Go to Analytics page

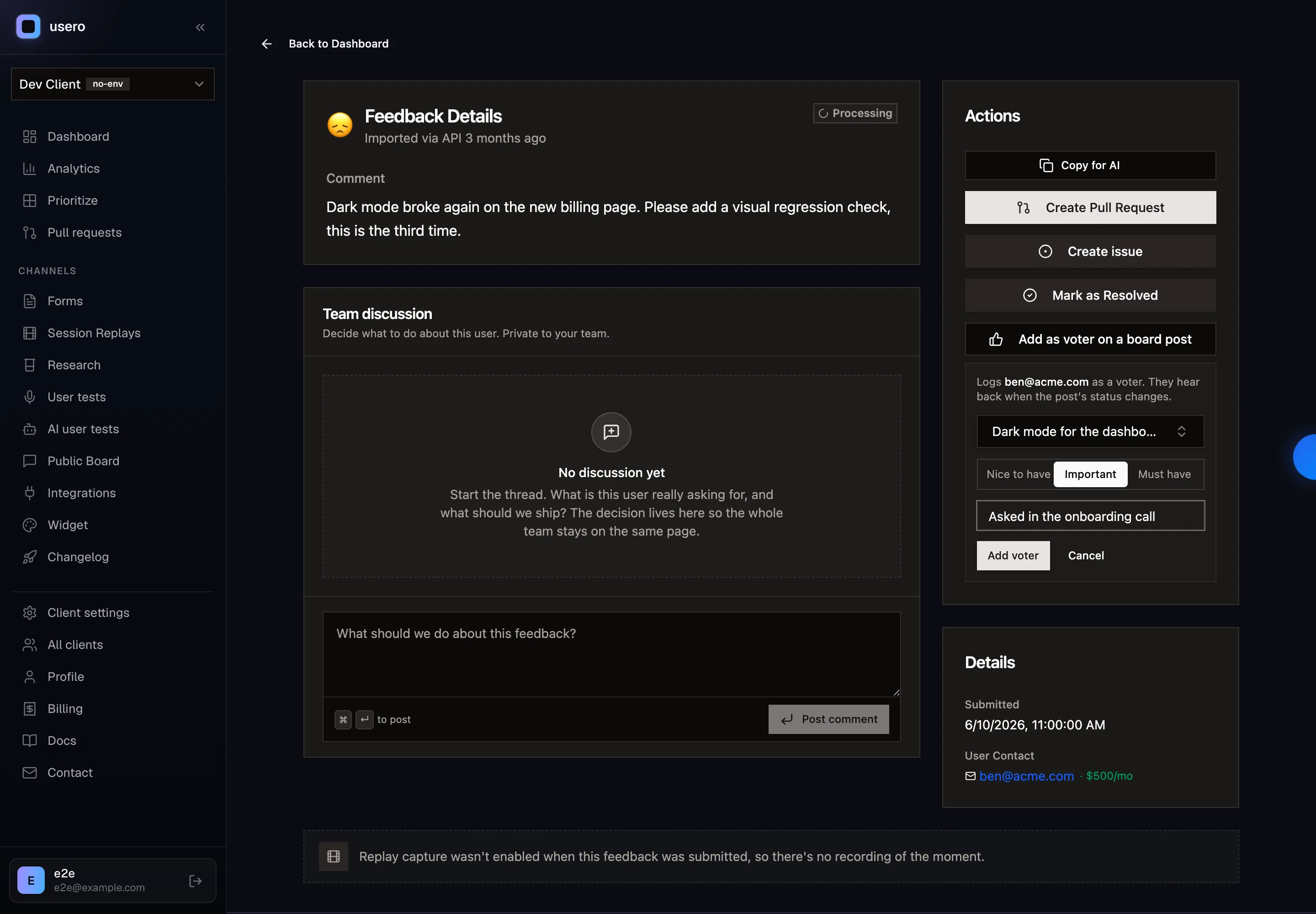coord(113,168)
